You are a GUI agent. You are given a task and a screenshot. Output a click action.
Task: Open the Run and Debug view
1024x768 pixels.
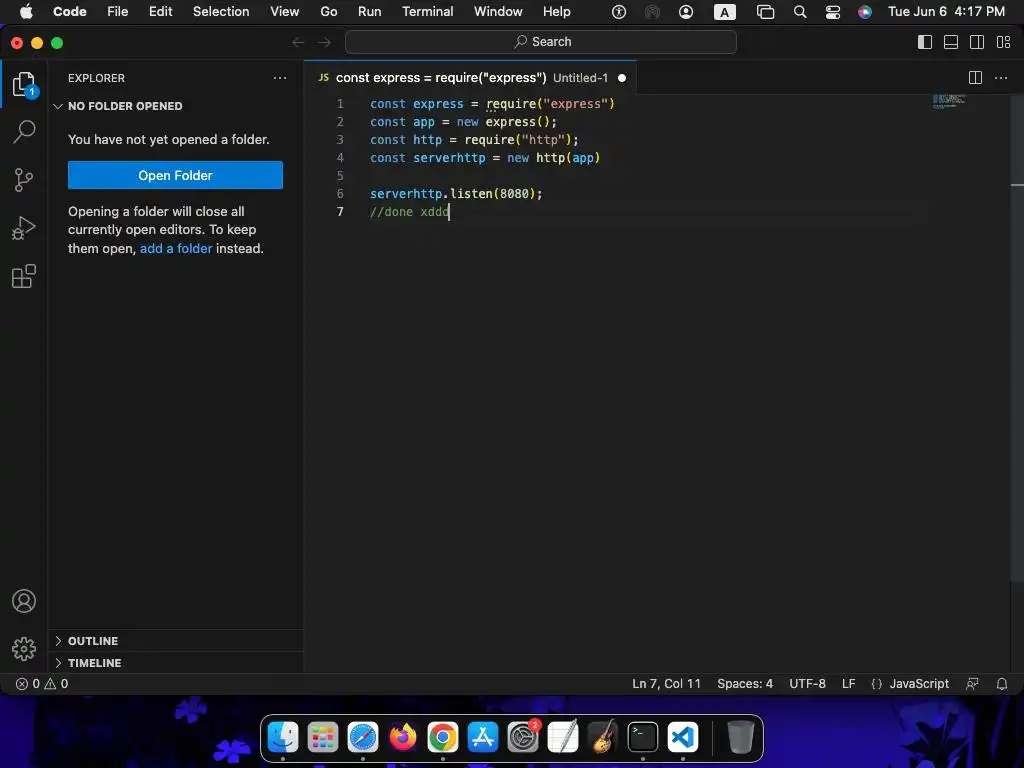pos(24,228)
